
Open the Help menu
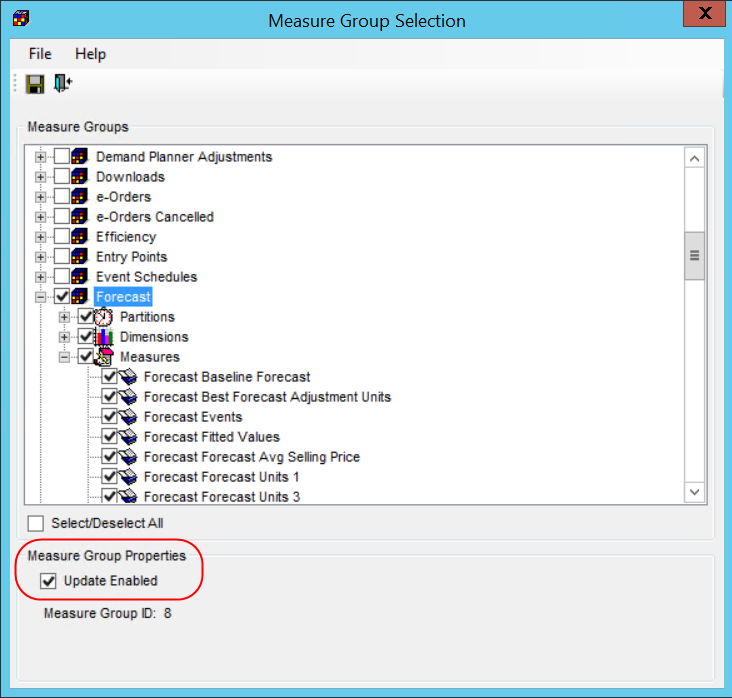pos(90,54)
